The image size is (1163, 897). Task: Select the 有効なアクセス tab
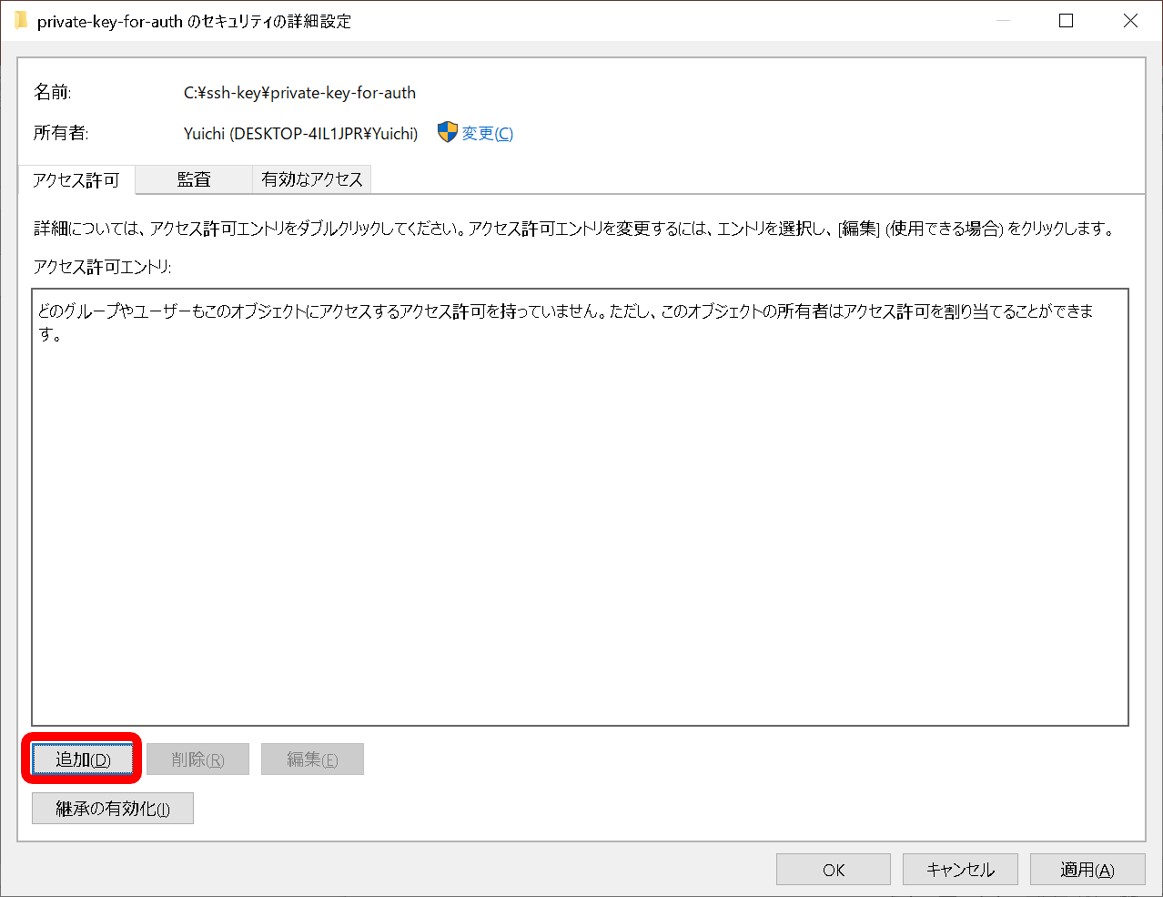point(312,179)
